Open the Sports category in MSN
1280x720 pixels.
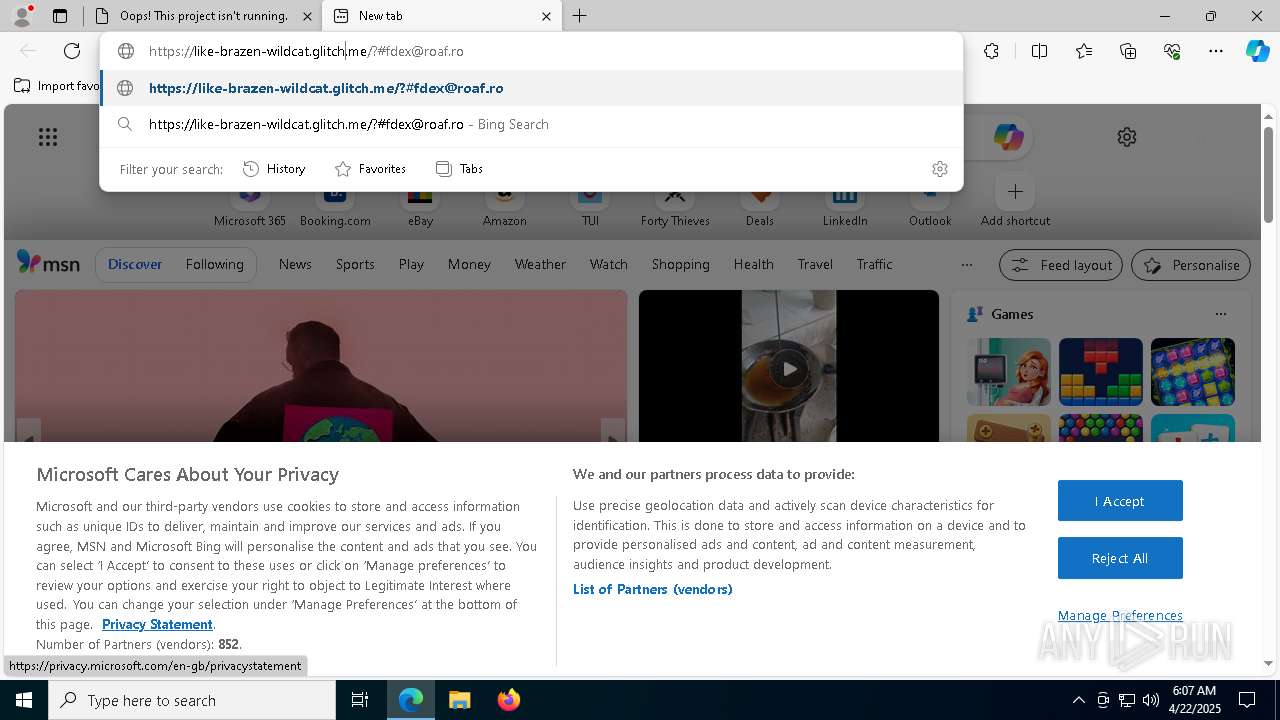click(355, 264)
